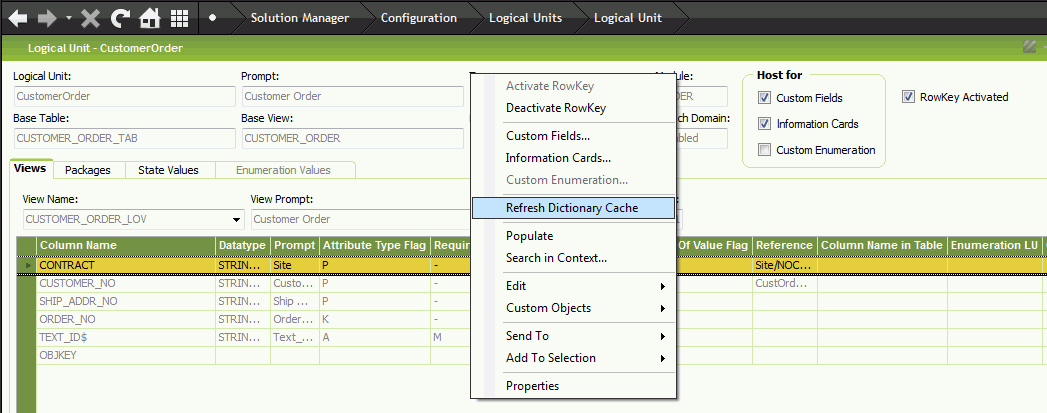Click the white dot breadcrumb root icon
This screenshot has height=413, width=1047.
(213, 18)
